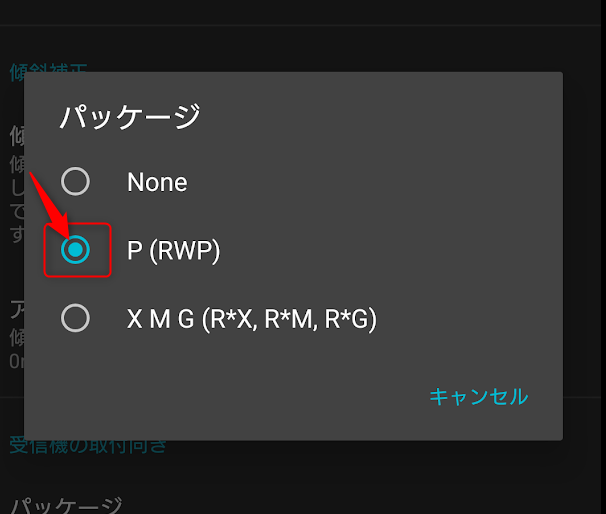
Task: Open the 受信機の取付向き setting behind the dialog
Action: (88, 446)
